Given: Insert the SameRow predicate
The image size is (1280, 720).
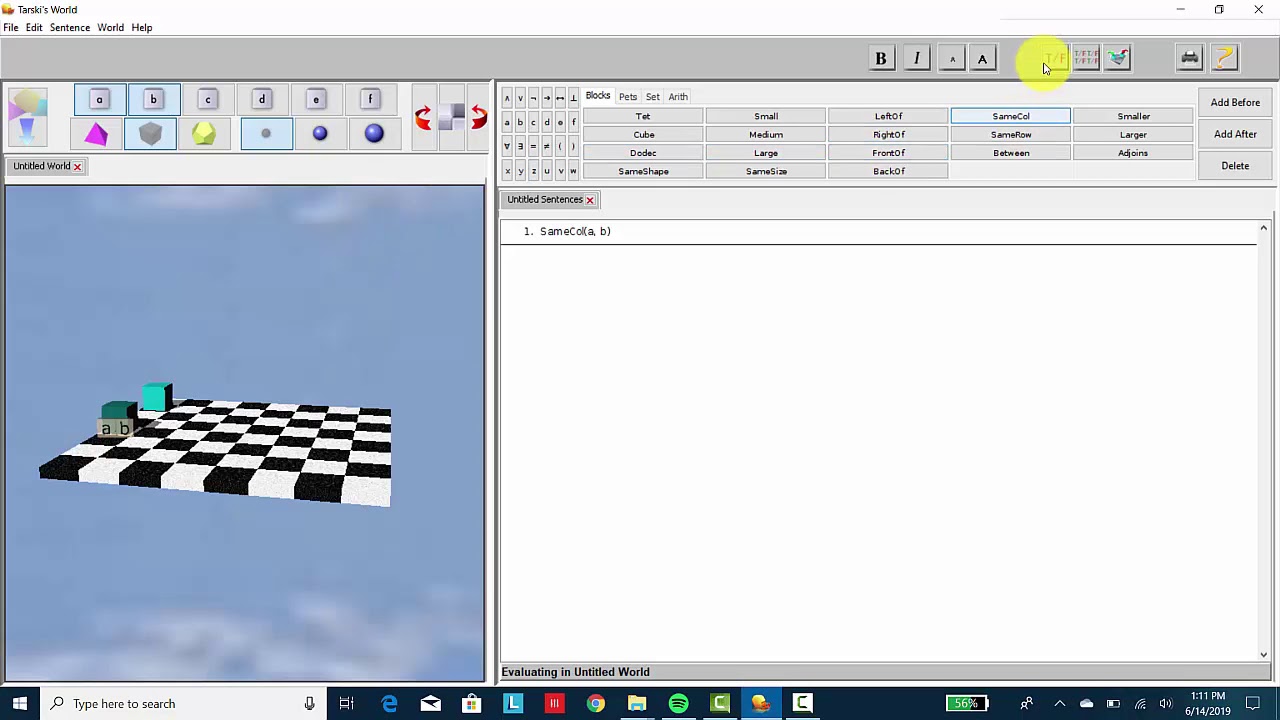Looking at the screenshot, I should point(1011,135).
